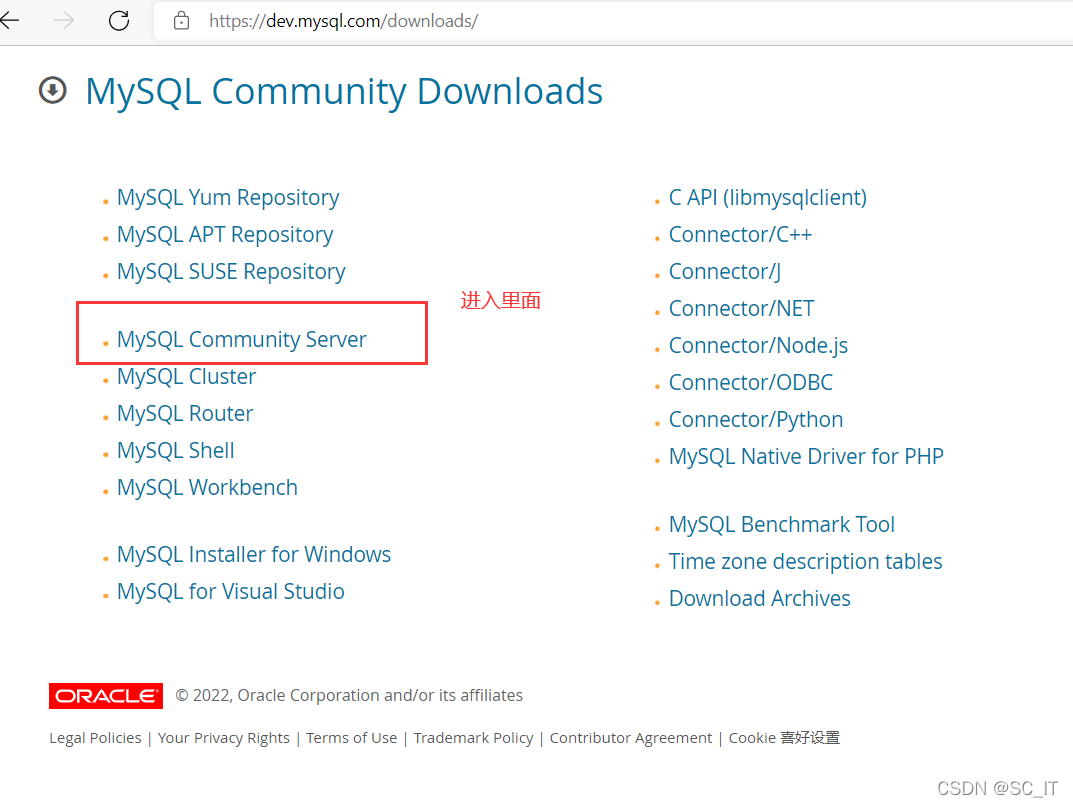This screenshot has width=1073, height=807.
Task: Open Connector/Python link
Action: tap(756, 419)
